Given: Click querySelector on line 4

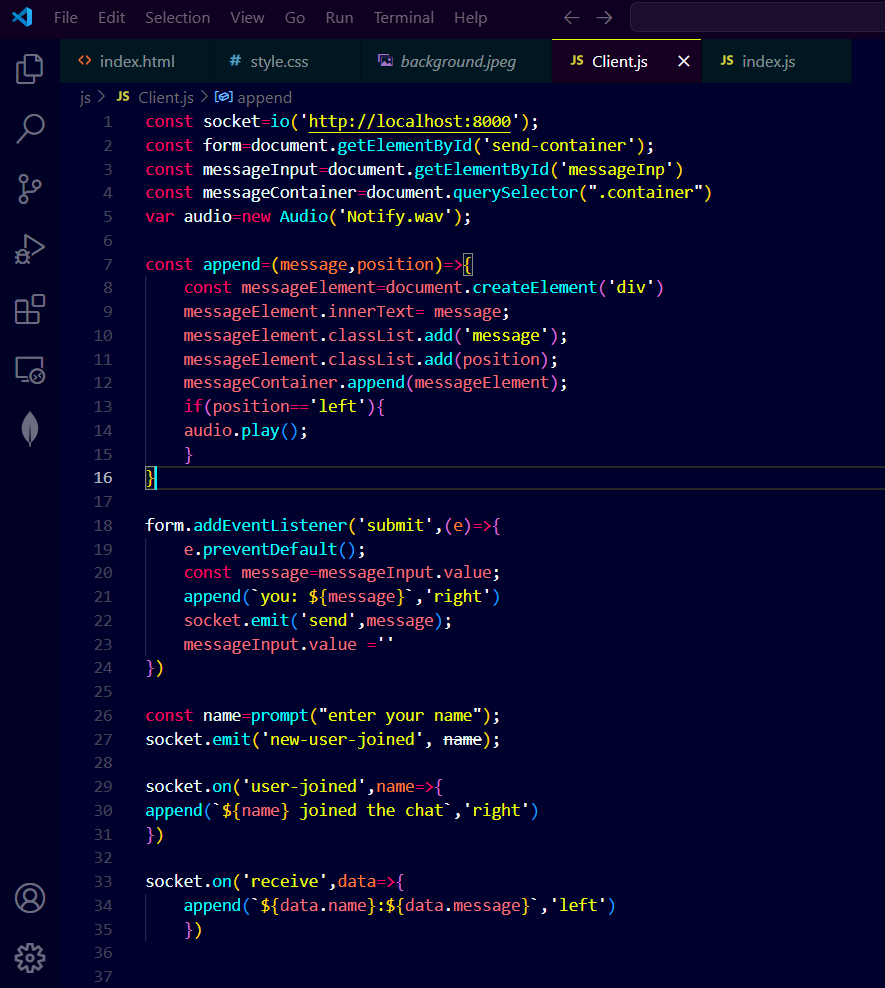Looking at the screenshot, I should click(x=515, y=193).
